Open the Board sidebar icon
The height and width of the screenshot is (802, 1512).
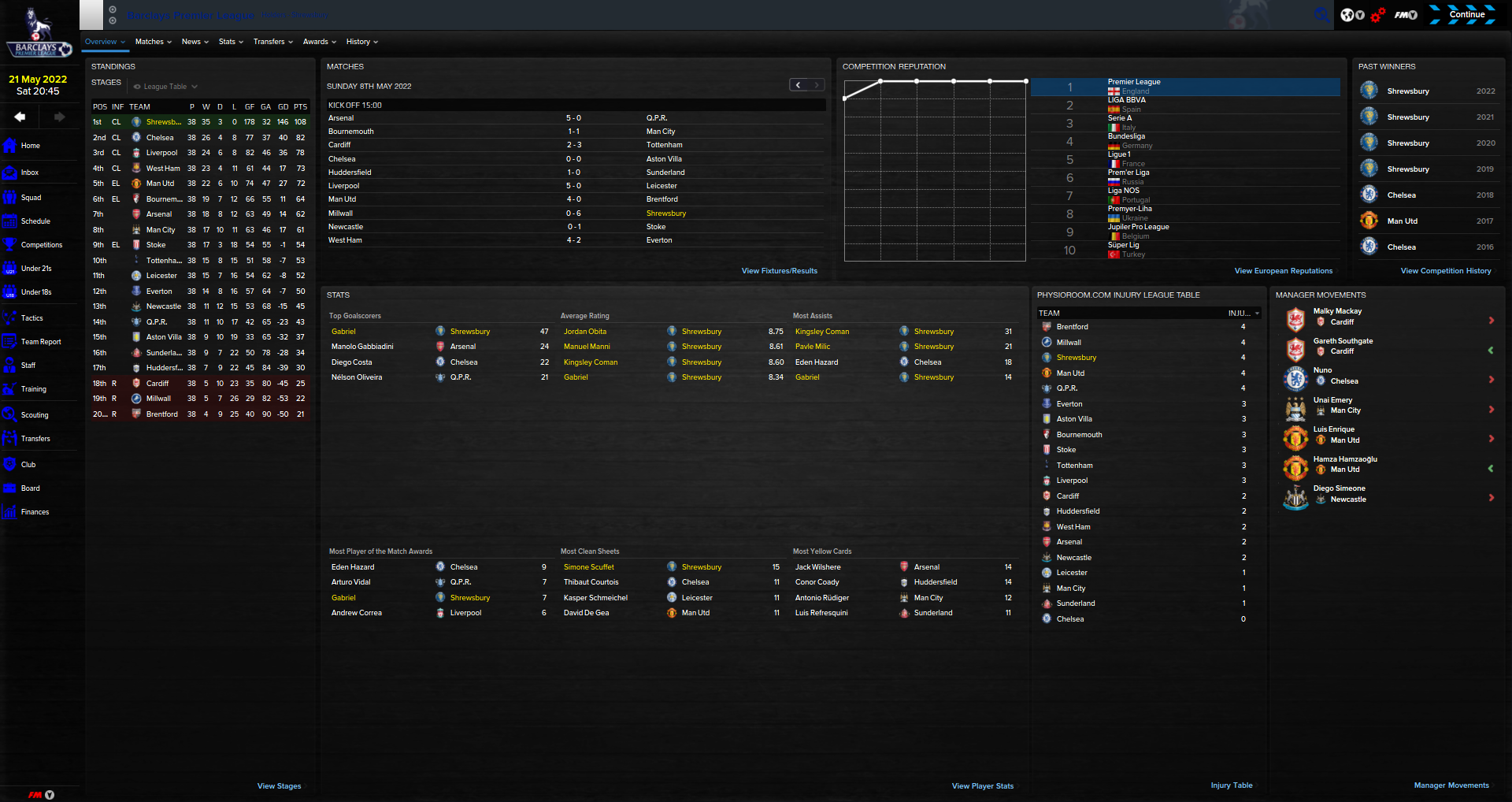click(9, 488)
